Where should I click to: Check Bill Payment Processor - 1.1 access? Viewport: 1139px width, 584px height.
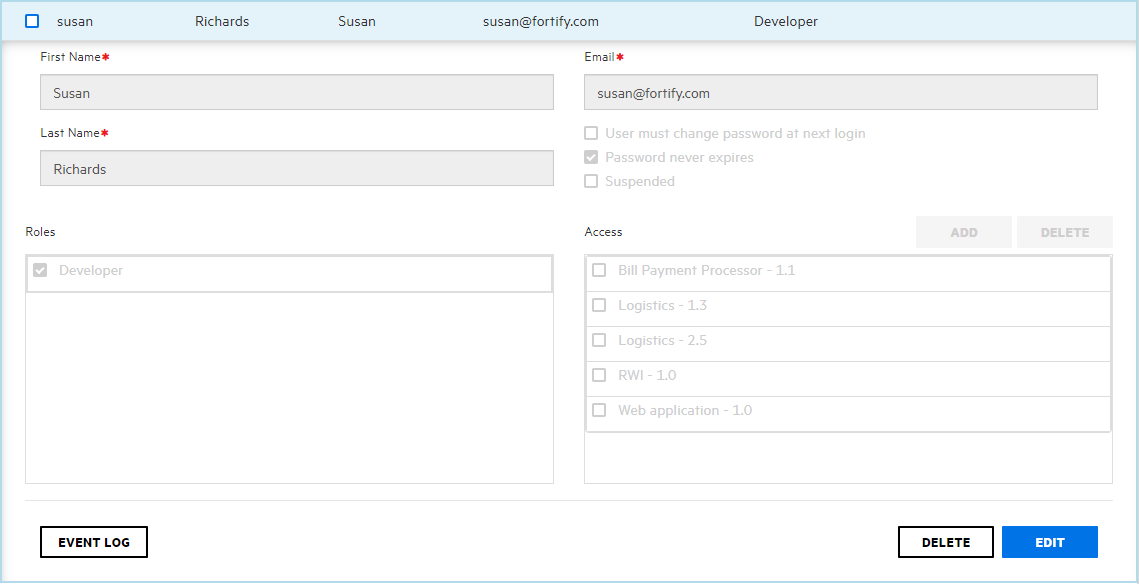click(x=599, y=270)
